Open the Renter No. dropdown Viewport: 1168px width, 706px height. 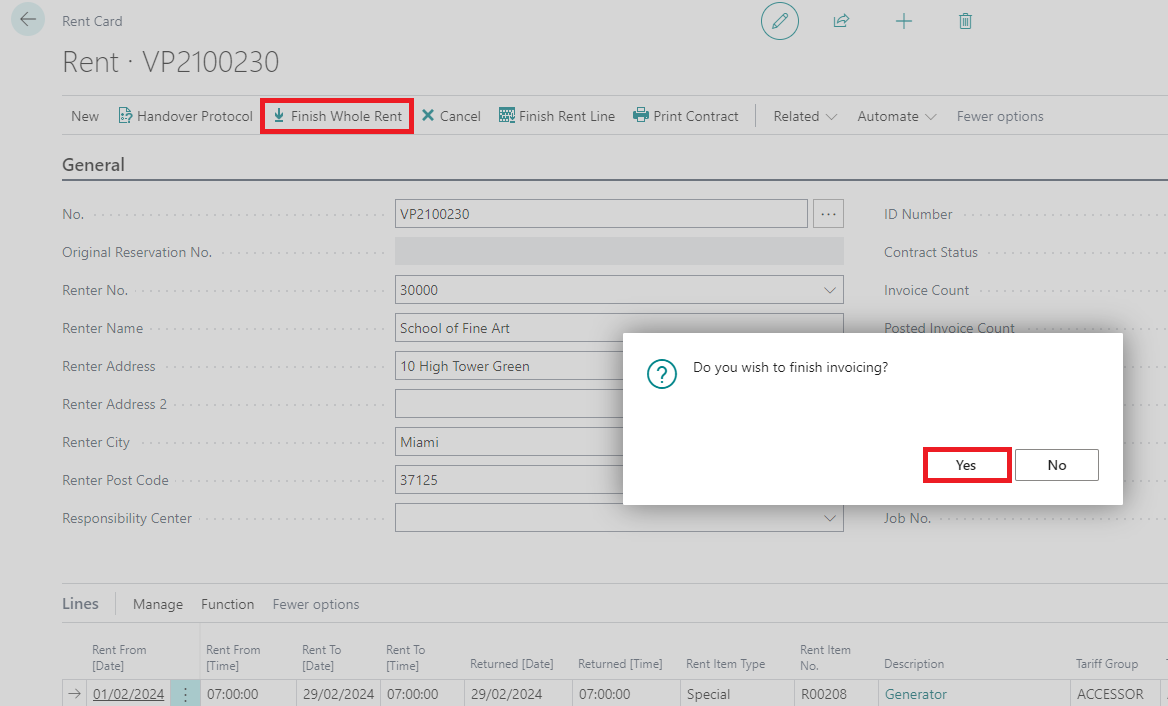pos(829,290)
